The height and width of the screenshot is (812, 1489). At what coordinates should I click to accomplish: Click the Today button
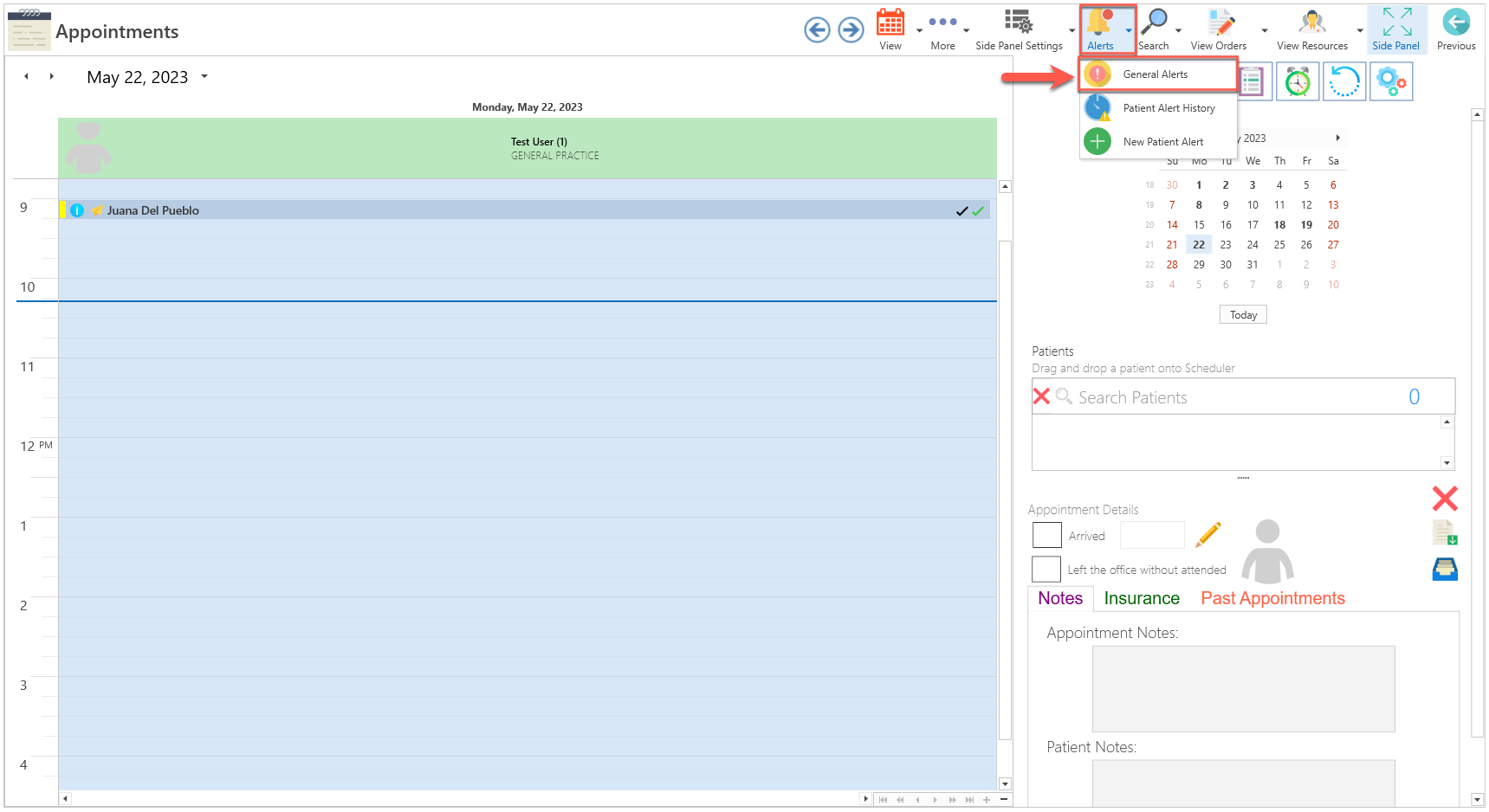1243,315
